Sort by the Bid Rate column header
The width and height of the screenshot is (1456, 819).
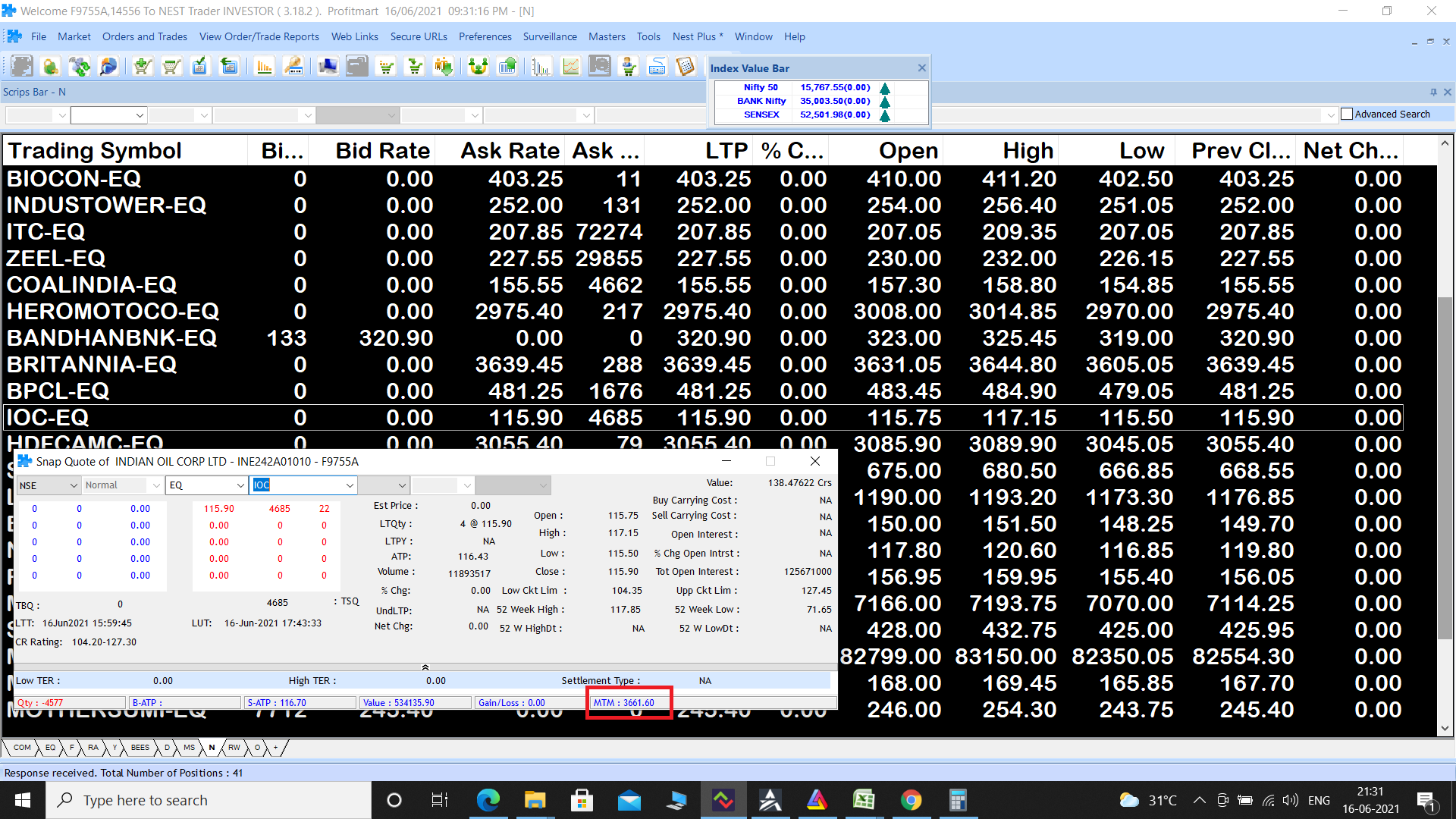pyautogui.click(x=372, y=151)
